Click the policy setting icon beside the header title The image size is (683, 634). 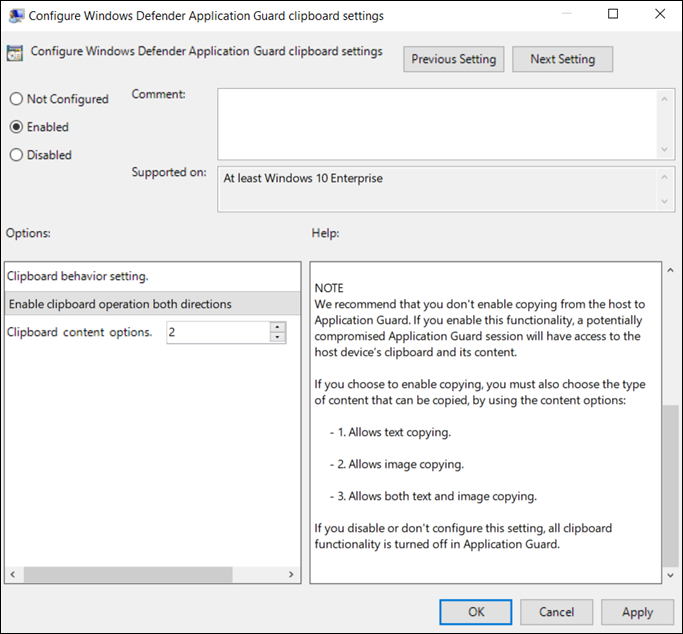click(x=17, y=55)
